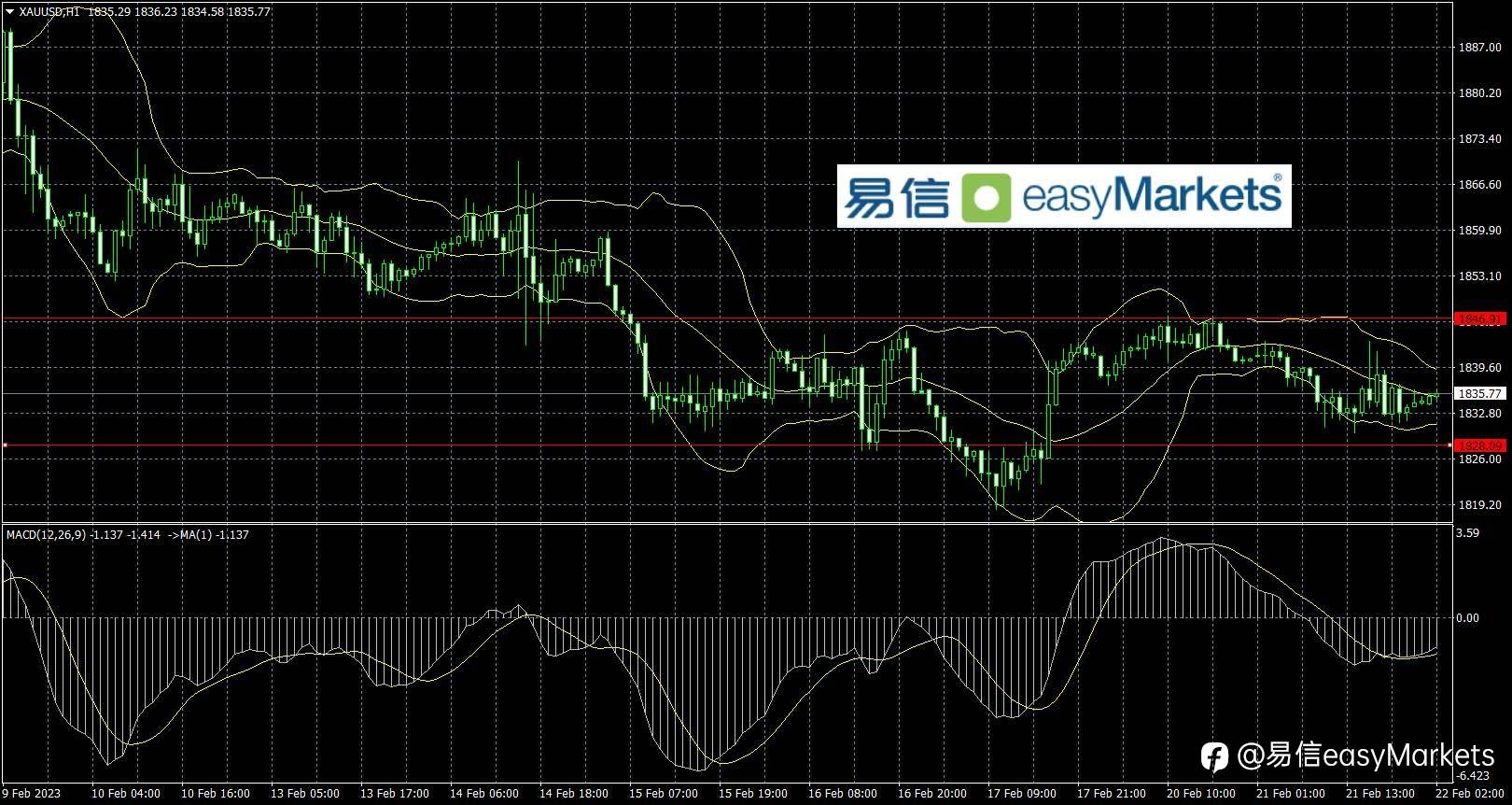The width and height of the screenshot is (1512, 805).
Task: Click the 1832.80 price axis label
Action: (1479, 414)
